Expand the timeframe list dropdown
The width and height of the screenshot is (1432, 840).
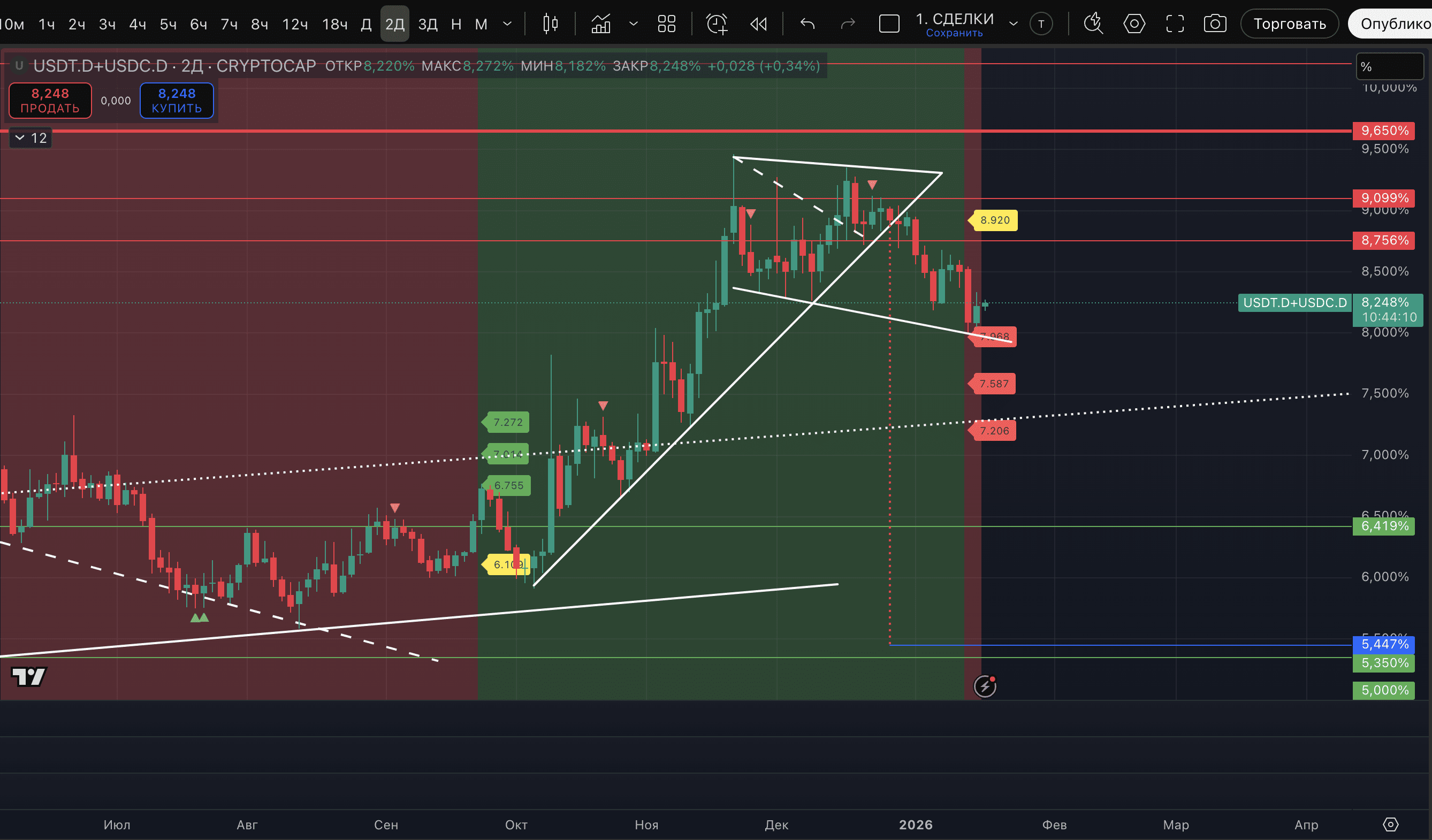507,24
